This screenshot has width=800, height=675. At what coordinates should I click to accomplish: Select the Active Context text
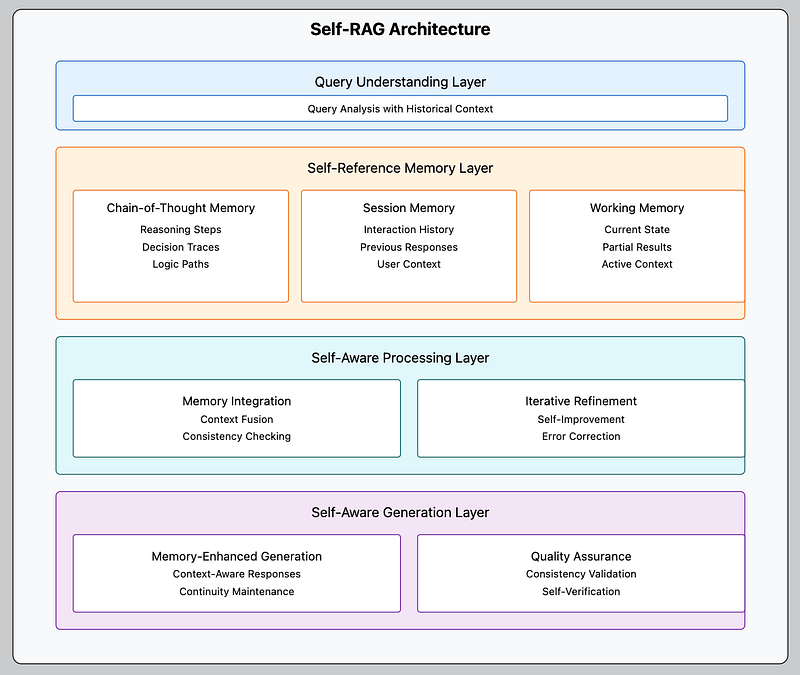tap(637, 264)
